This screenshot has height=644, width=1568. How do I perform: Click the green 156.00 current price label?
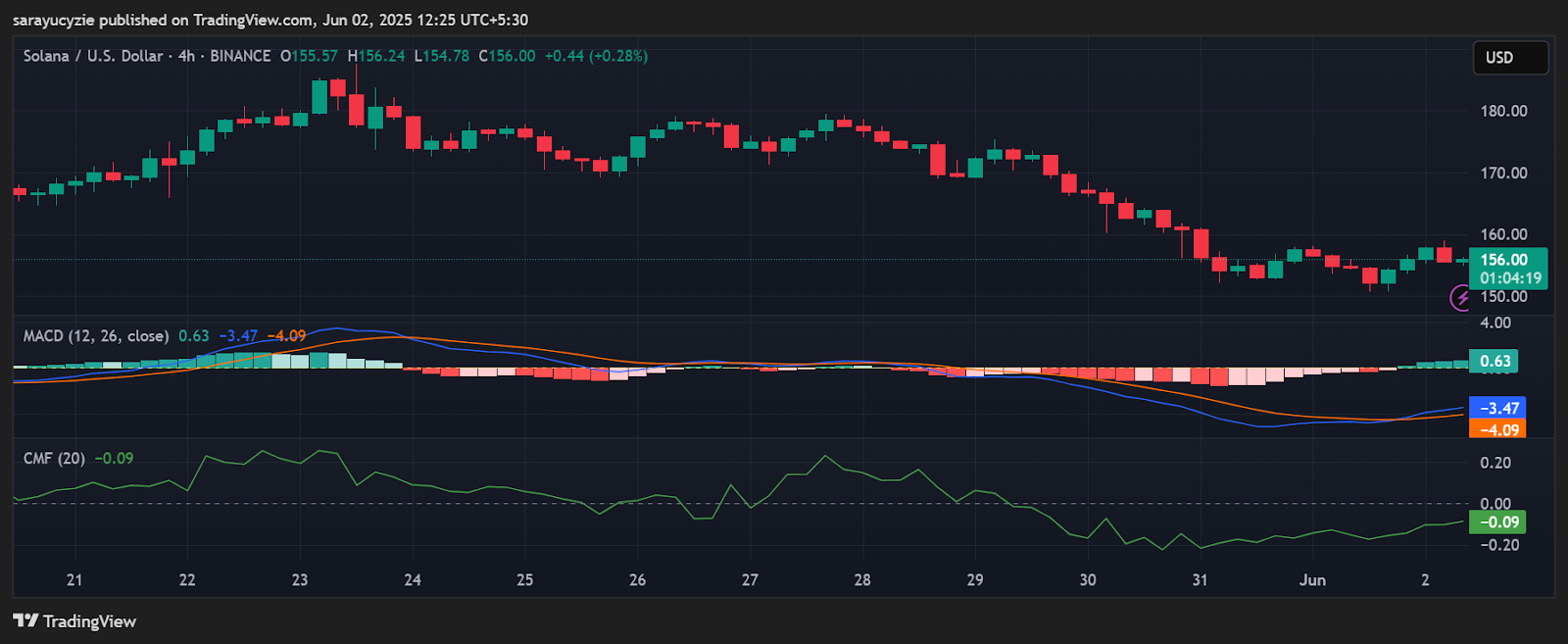(1503, 260)
